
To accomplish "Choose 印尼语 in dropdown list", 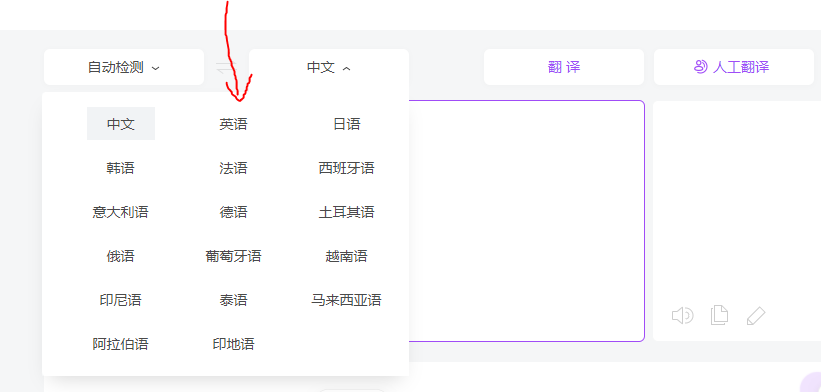I will click(121, 300).
